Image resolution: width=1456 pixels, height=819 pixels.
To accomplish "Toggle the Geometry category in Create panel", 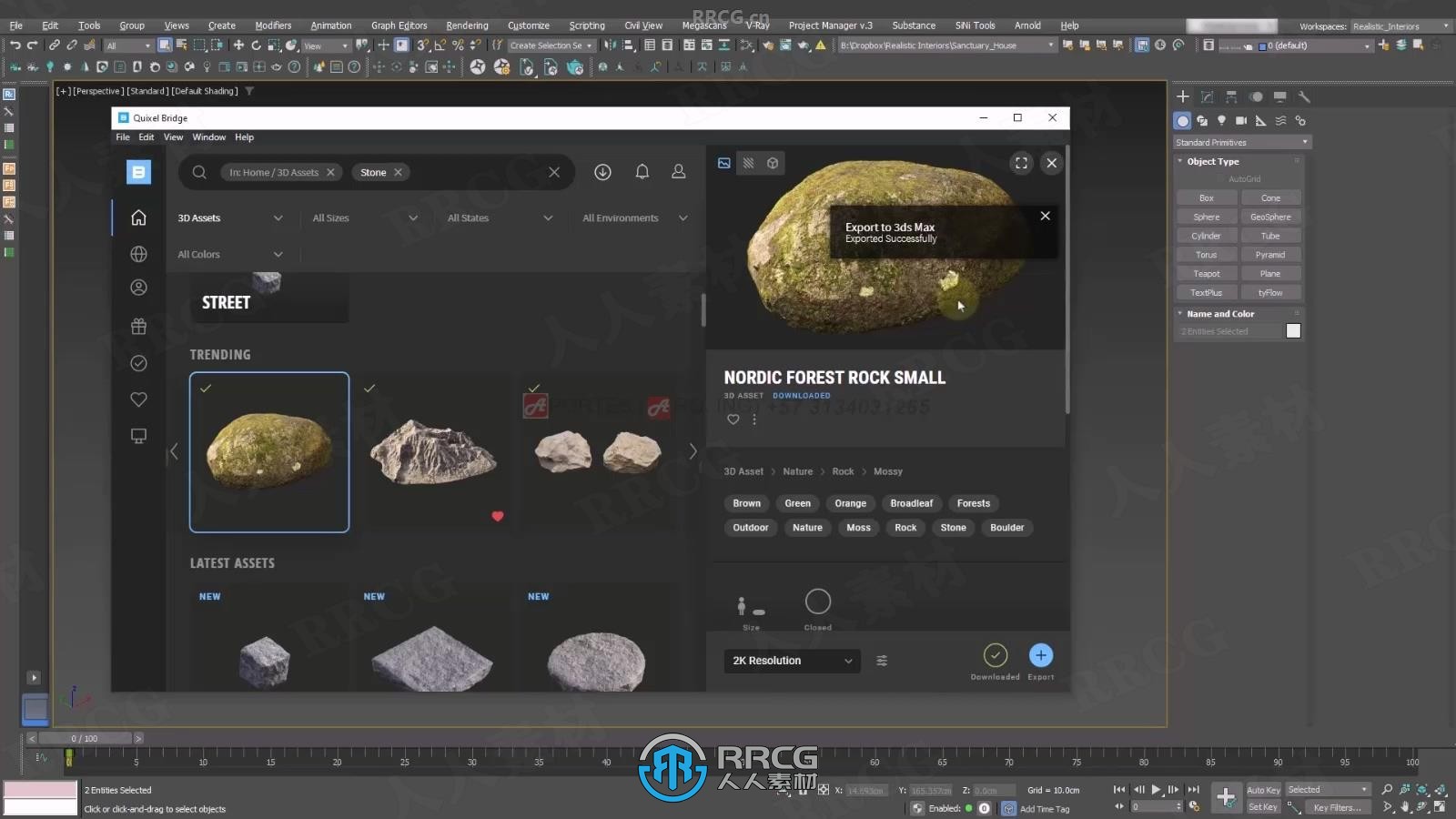I will click(x=1182, y=120).
